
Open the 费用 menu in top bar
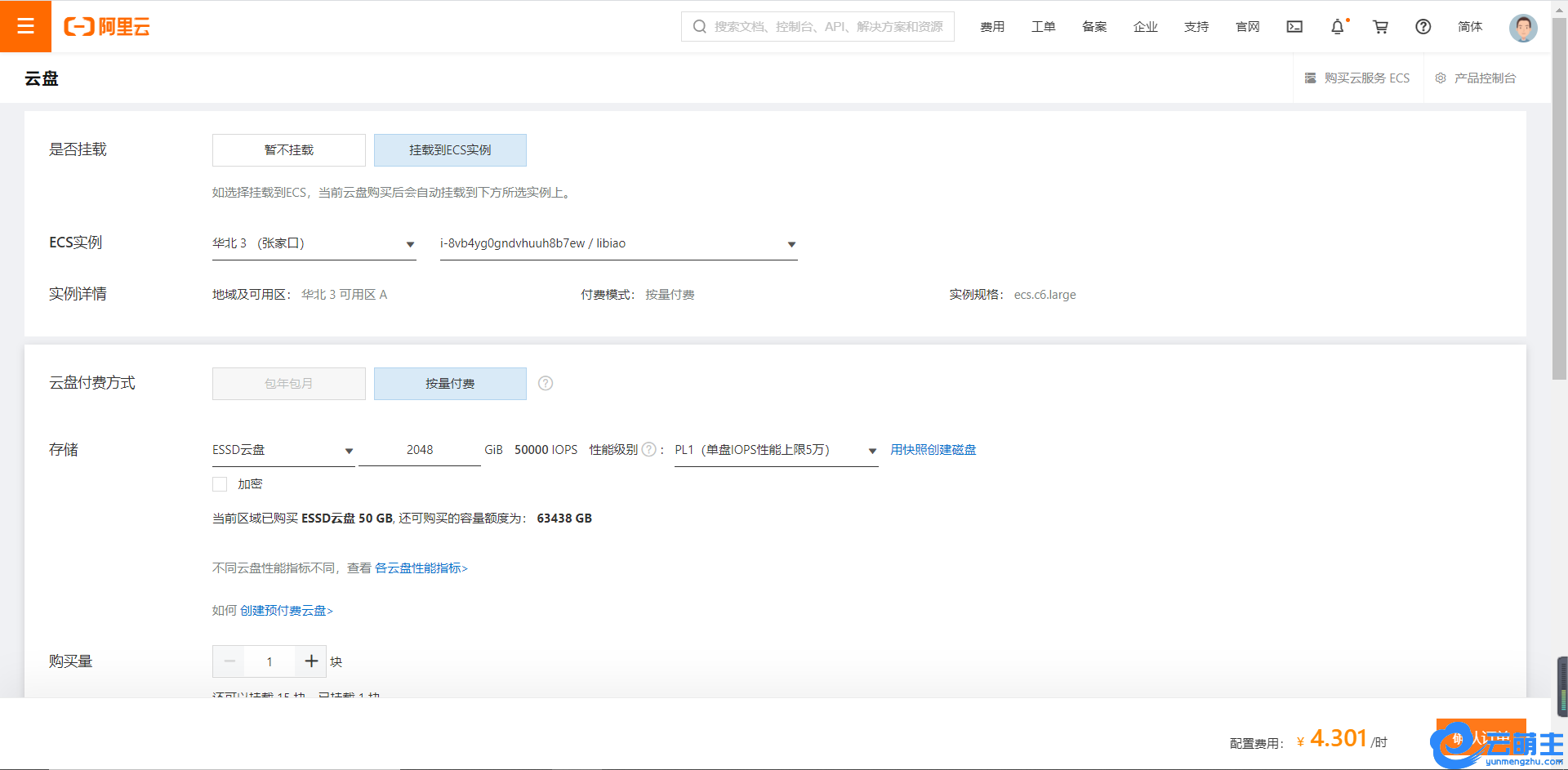992,27
